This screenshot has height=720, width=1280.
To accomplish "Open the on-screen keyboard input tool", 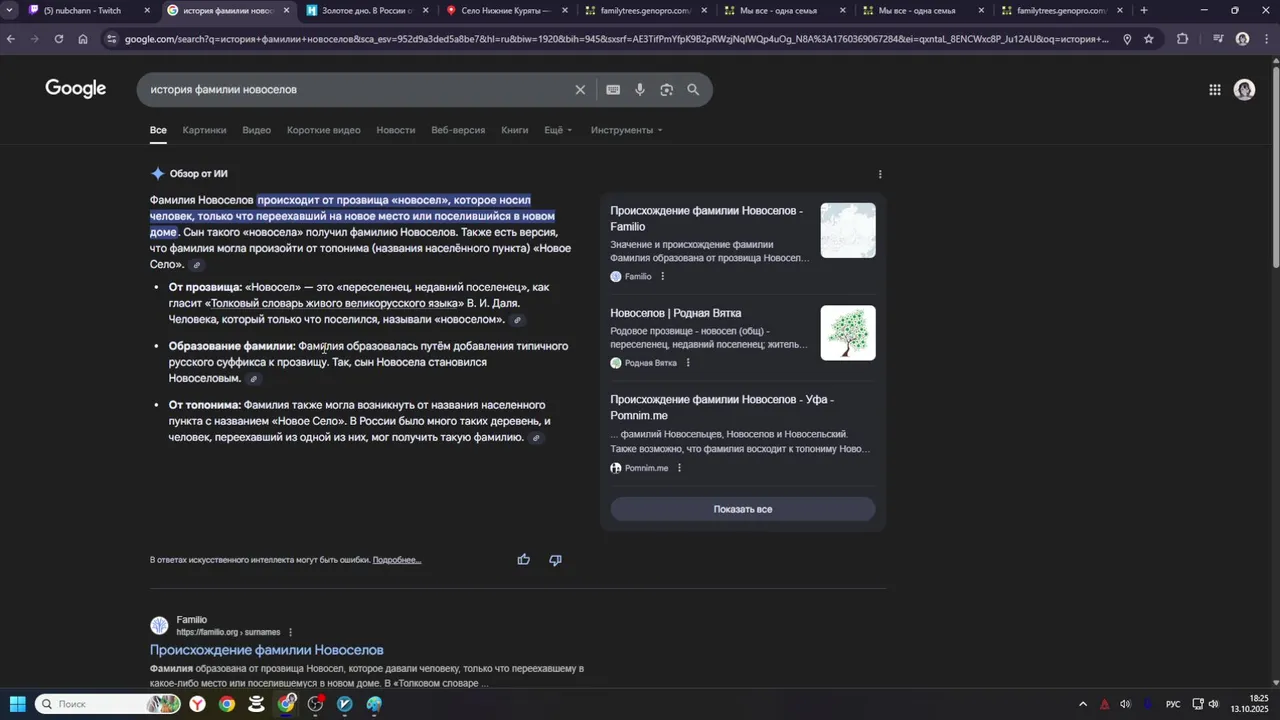I will [x=613, y=90].
